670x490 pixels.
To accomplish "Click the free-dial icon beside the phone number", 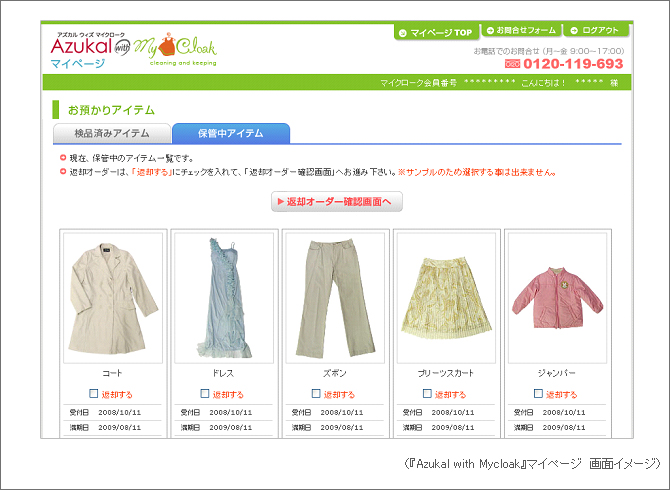I will (x=512, y=64).
